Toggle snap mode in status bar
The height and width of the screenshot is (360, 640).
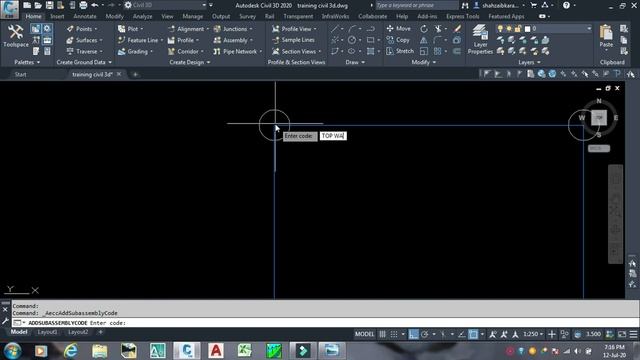coord(394,334)
